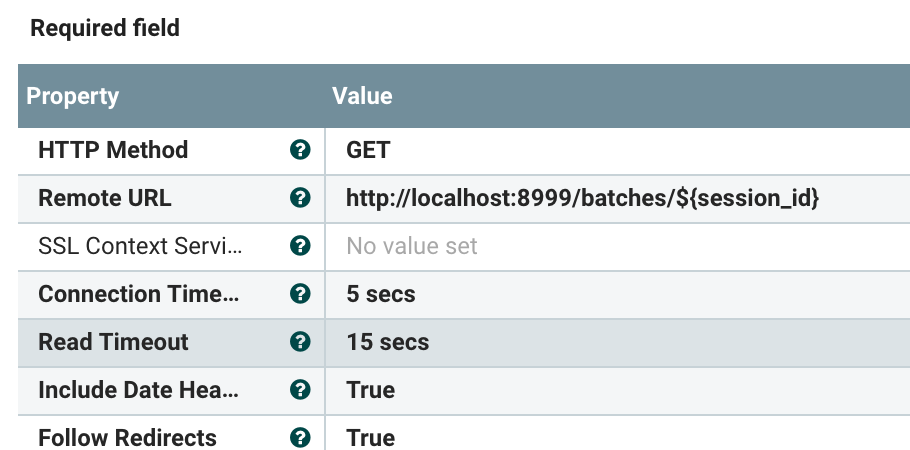Select the Follow Redirects property name
The width and height of the screenshot is (910, 450).
click(127, 438)
